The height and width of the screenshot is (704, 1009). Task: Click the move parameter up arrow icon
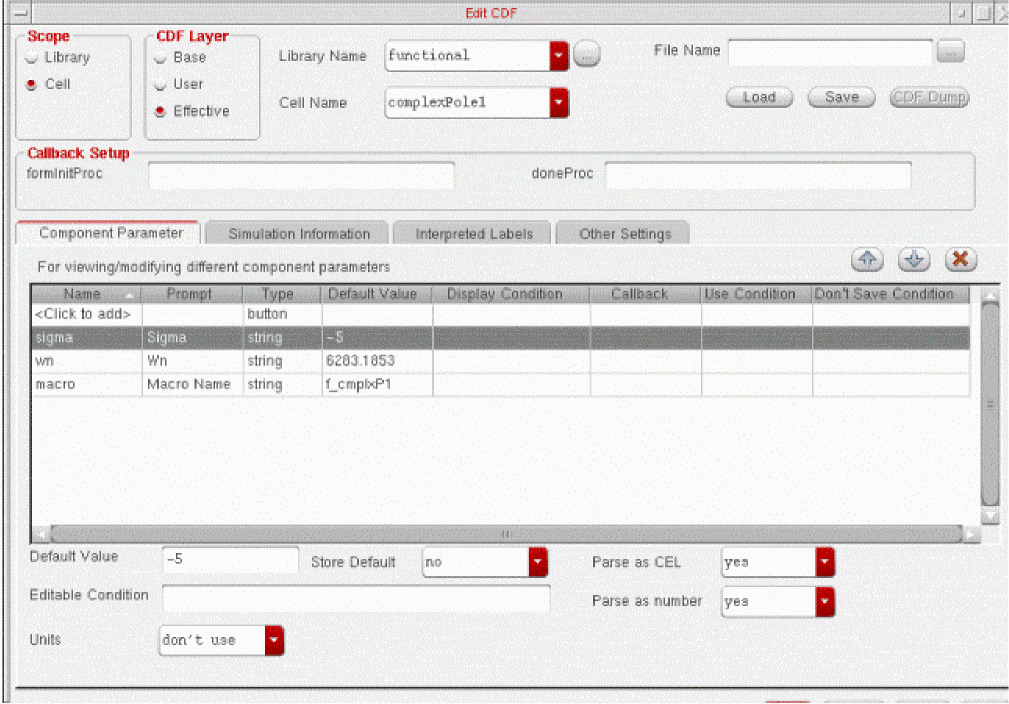pos(867,259)
